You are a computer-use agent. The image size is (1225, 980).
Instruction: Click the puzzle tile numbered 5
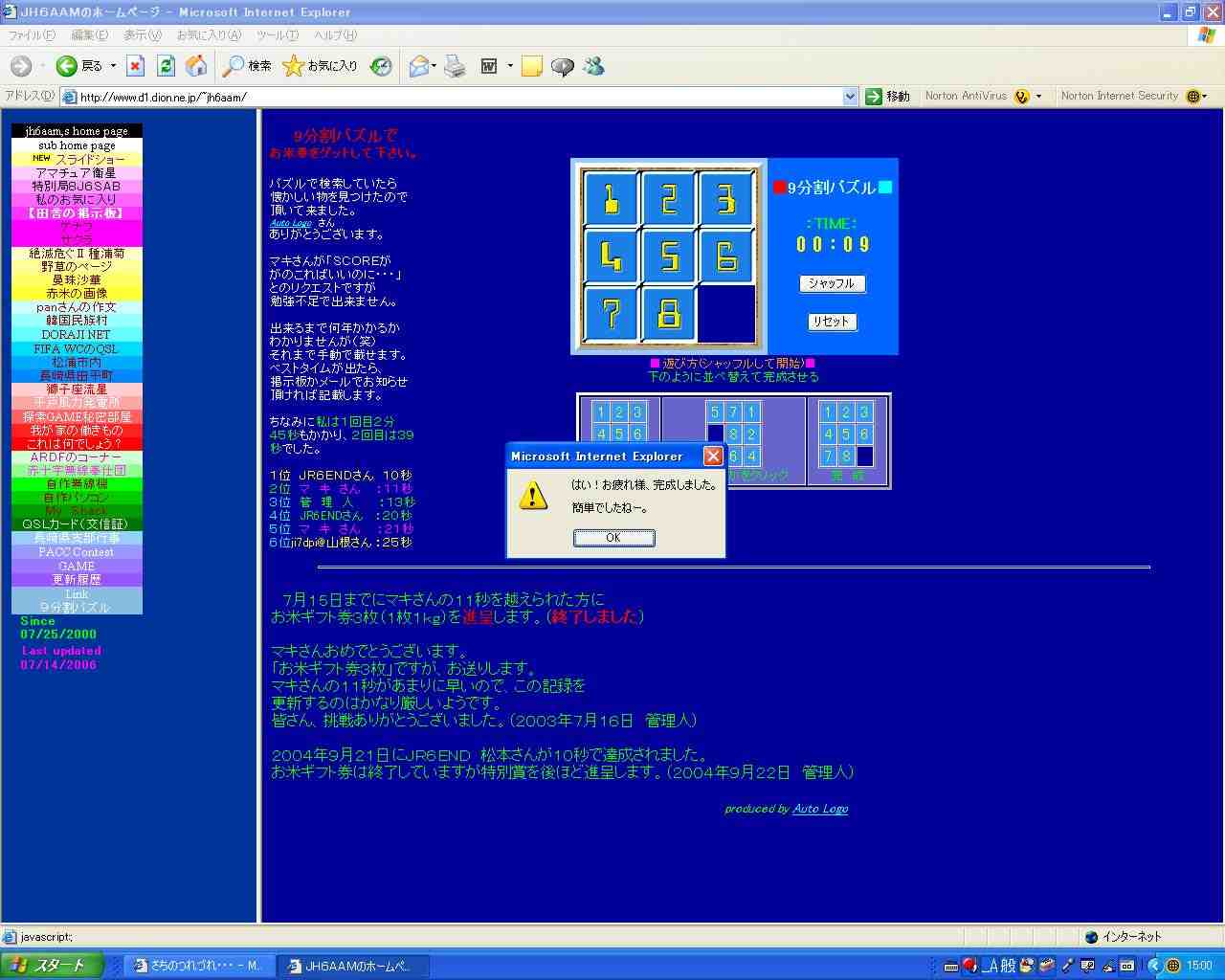tap(669, 256)
